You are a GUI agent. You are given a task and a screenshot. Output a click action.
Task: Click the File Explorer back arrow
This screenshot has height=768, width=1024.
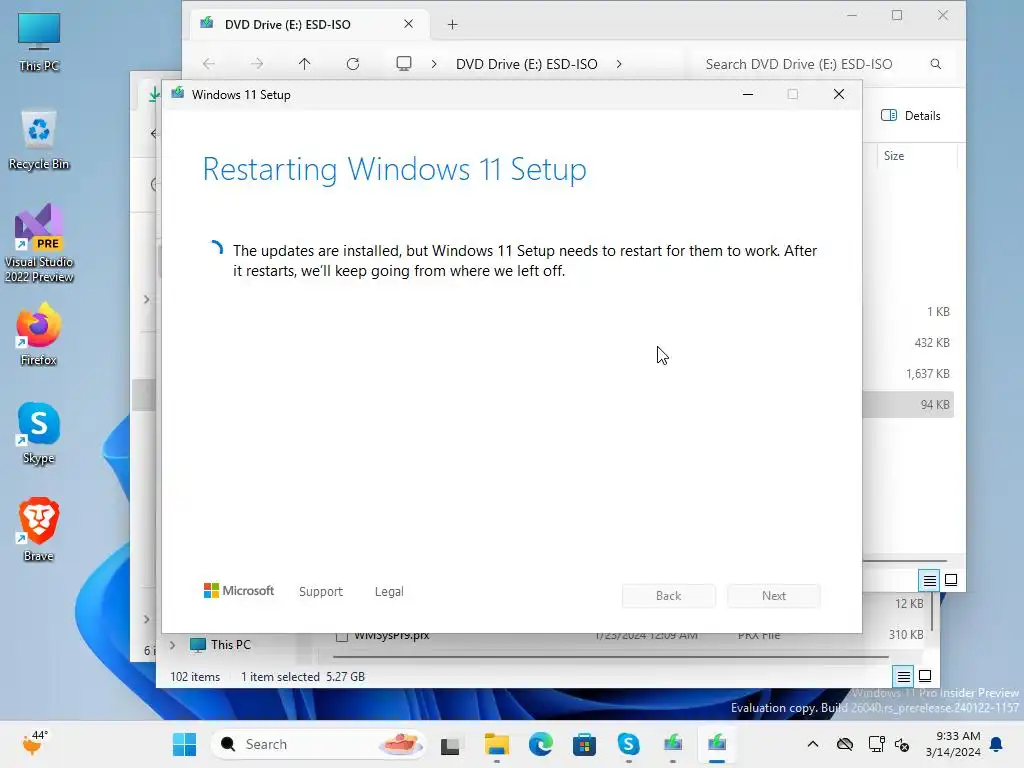(x=209, y=64)
